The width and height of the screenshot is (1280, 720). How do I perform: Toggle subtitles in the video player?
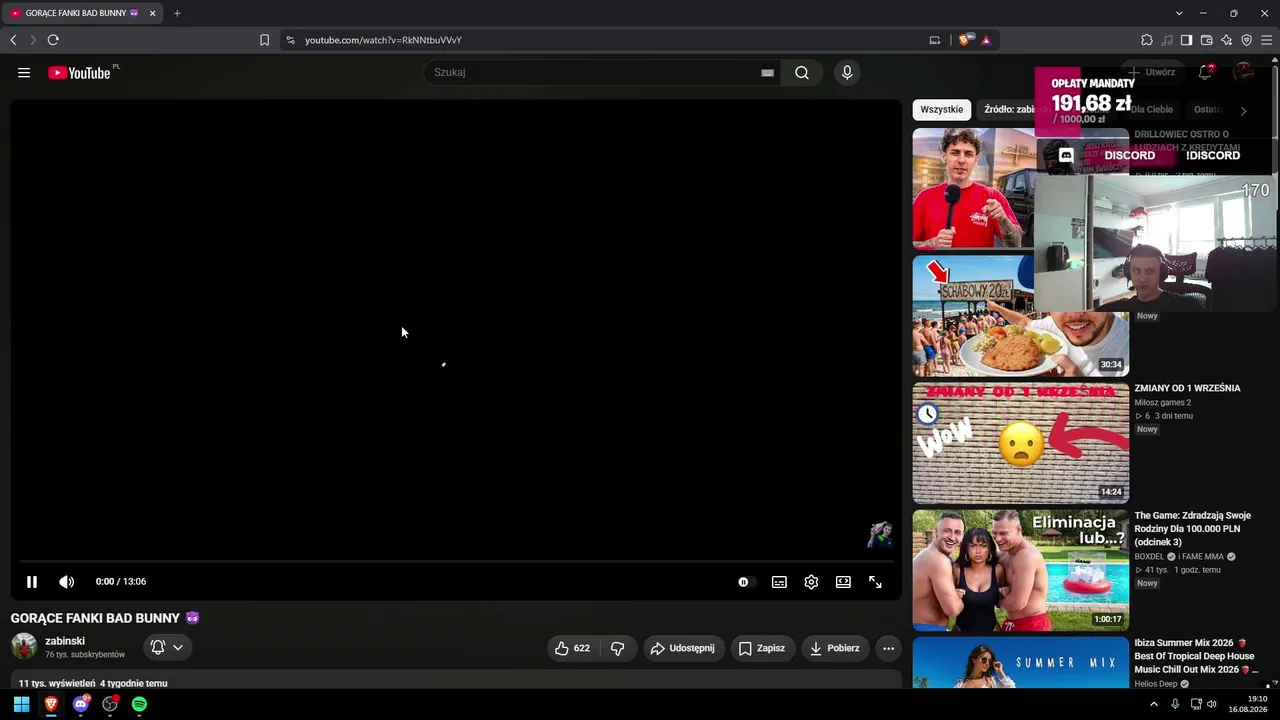(779, 582)
